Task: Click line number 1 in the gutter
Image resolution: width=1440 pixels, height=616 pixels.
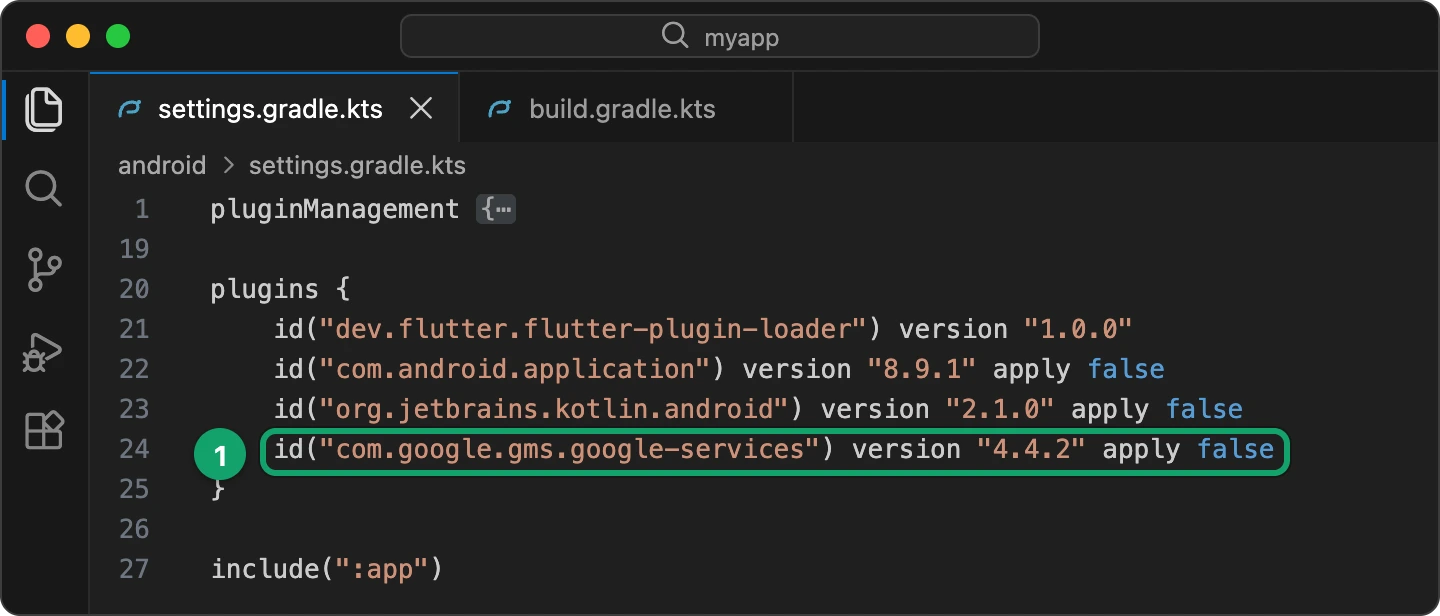Action: pos(142,209)
